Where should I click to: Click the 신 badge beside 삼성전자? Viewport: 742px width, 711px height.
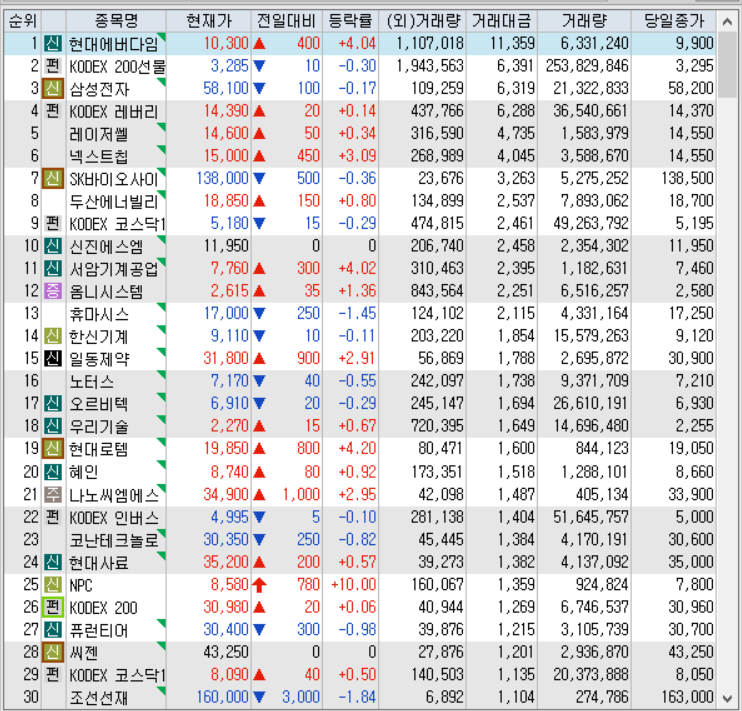point(53,89)
